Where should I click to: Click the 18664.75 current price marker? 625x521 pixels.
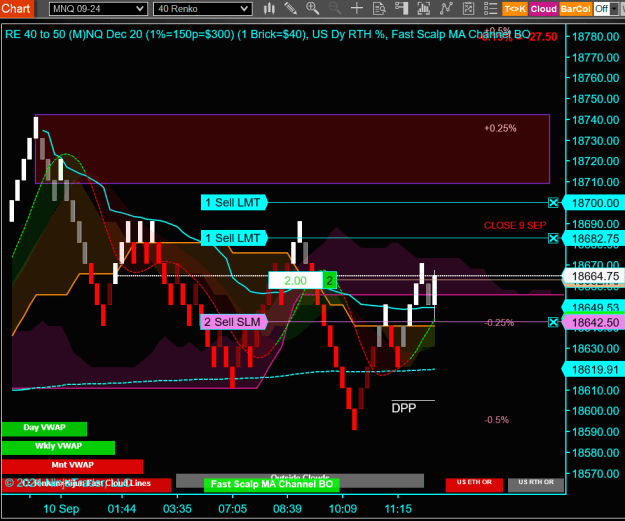593,276
